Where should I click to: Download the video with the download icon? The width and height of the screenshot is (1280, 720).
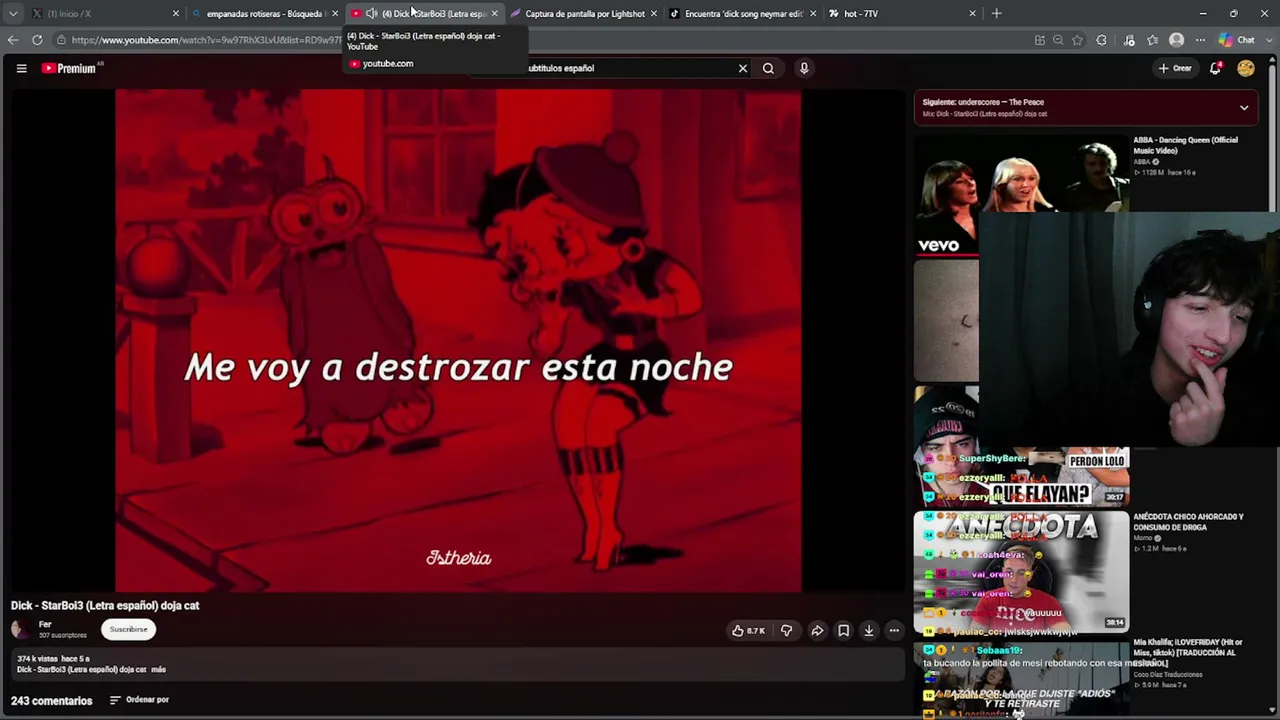869,631
